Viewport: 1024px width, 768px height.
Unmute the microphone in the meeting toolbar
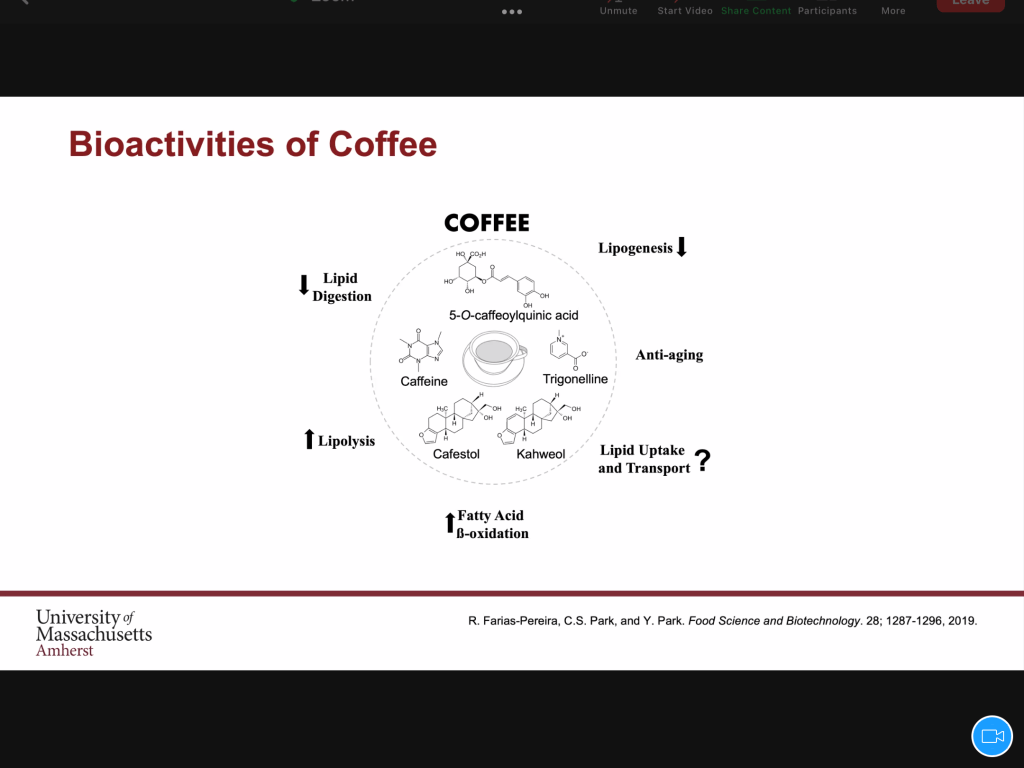[618, 8]
